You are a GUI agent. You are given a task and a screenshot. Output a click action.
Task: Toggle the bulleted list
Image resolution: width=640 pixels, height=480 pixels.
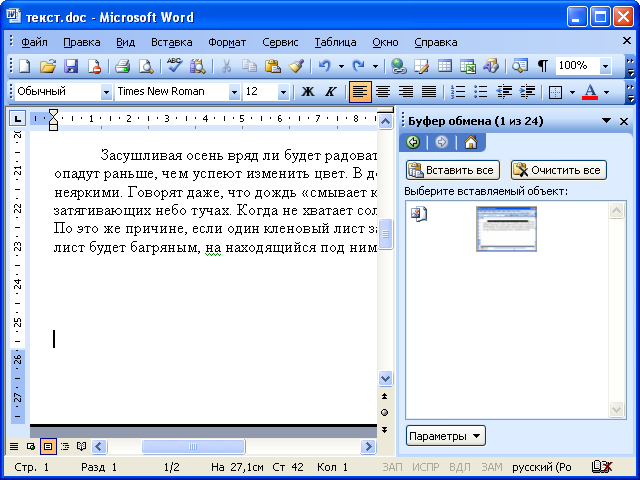click(x=481, y=91)
